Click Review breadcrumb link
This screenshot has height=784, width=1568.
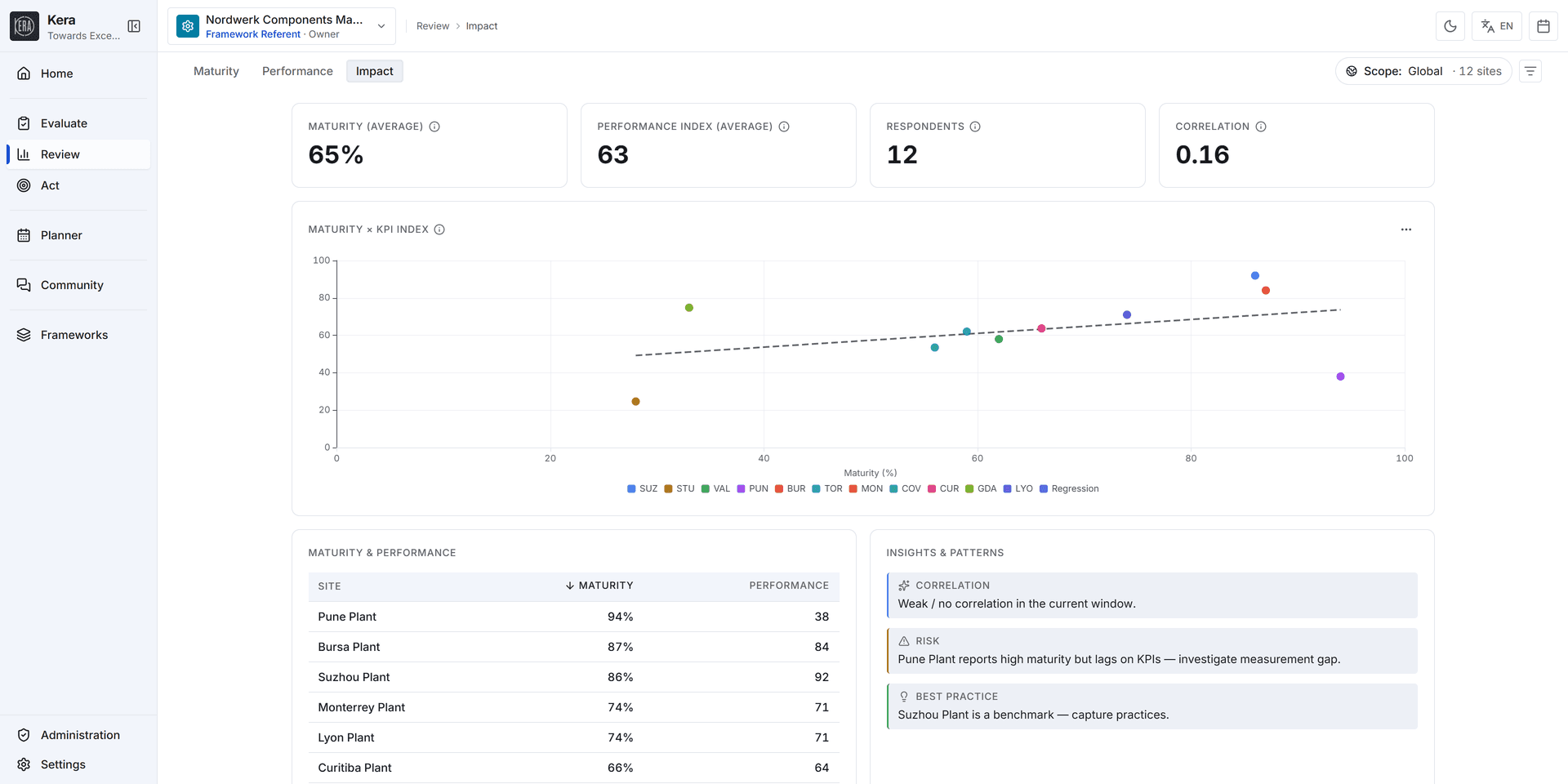point(433,26)
